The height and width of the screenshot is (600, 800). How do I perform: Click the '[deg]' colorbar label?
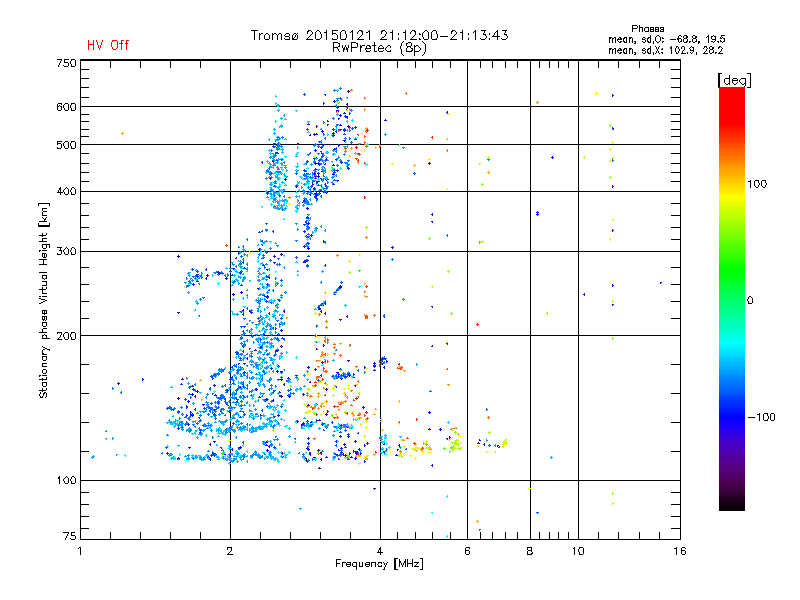(x=734, y=81)
